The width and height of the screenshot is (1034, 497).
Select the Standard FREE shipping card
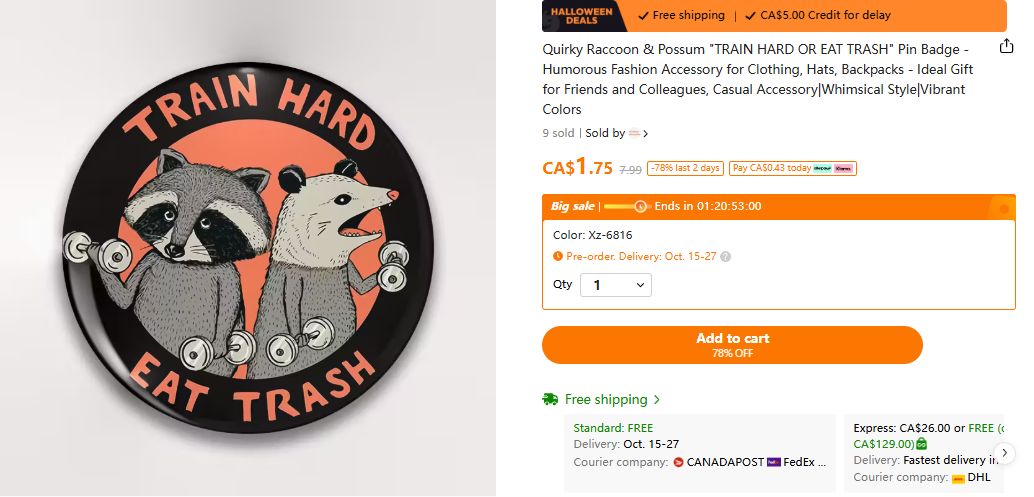click(x=700, y=453)
